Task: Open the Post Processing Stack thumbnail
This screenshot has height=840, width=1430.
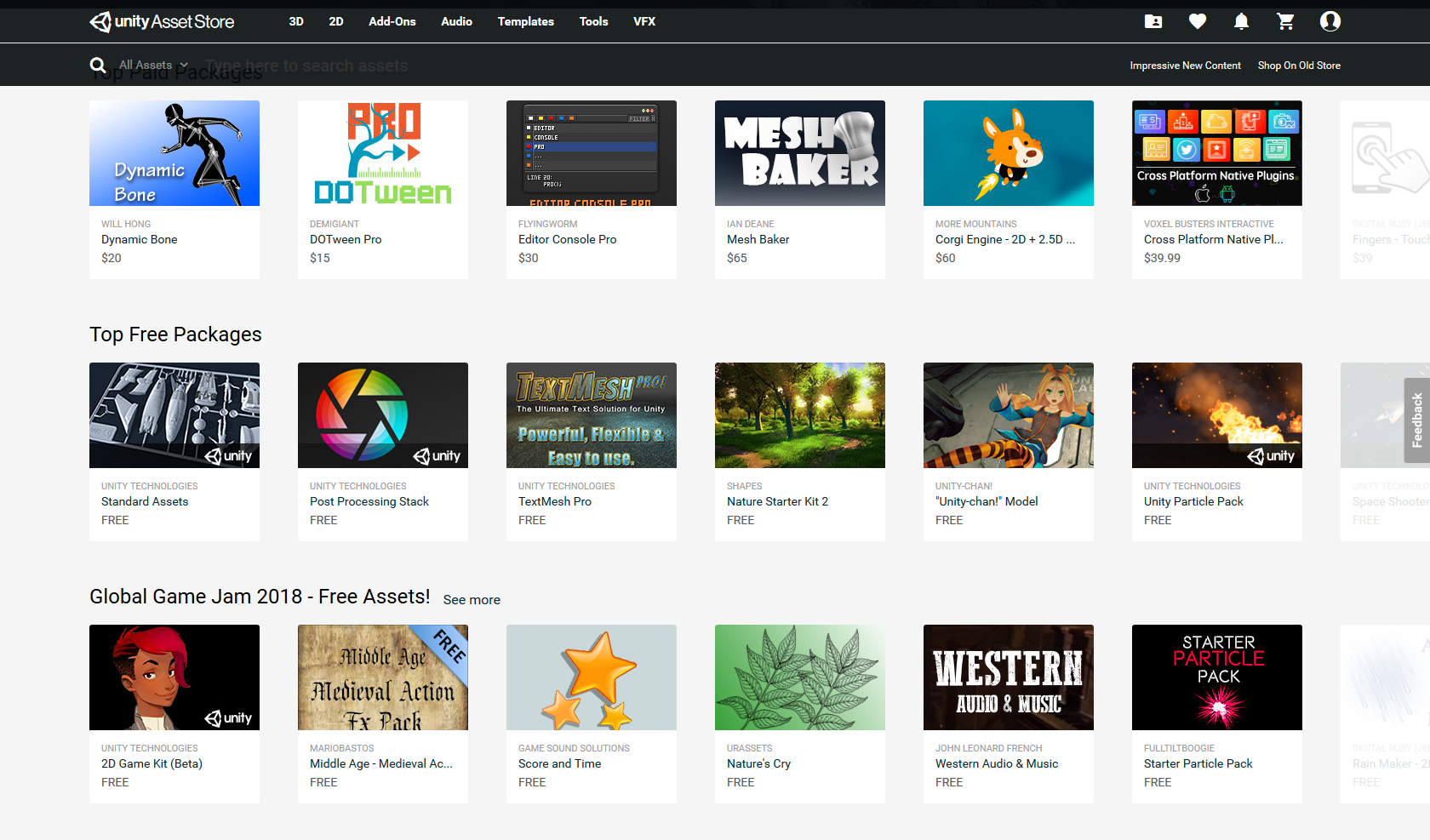Action: tap(383, 415)
